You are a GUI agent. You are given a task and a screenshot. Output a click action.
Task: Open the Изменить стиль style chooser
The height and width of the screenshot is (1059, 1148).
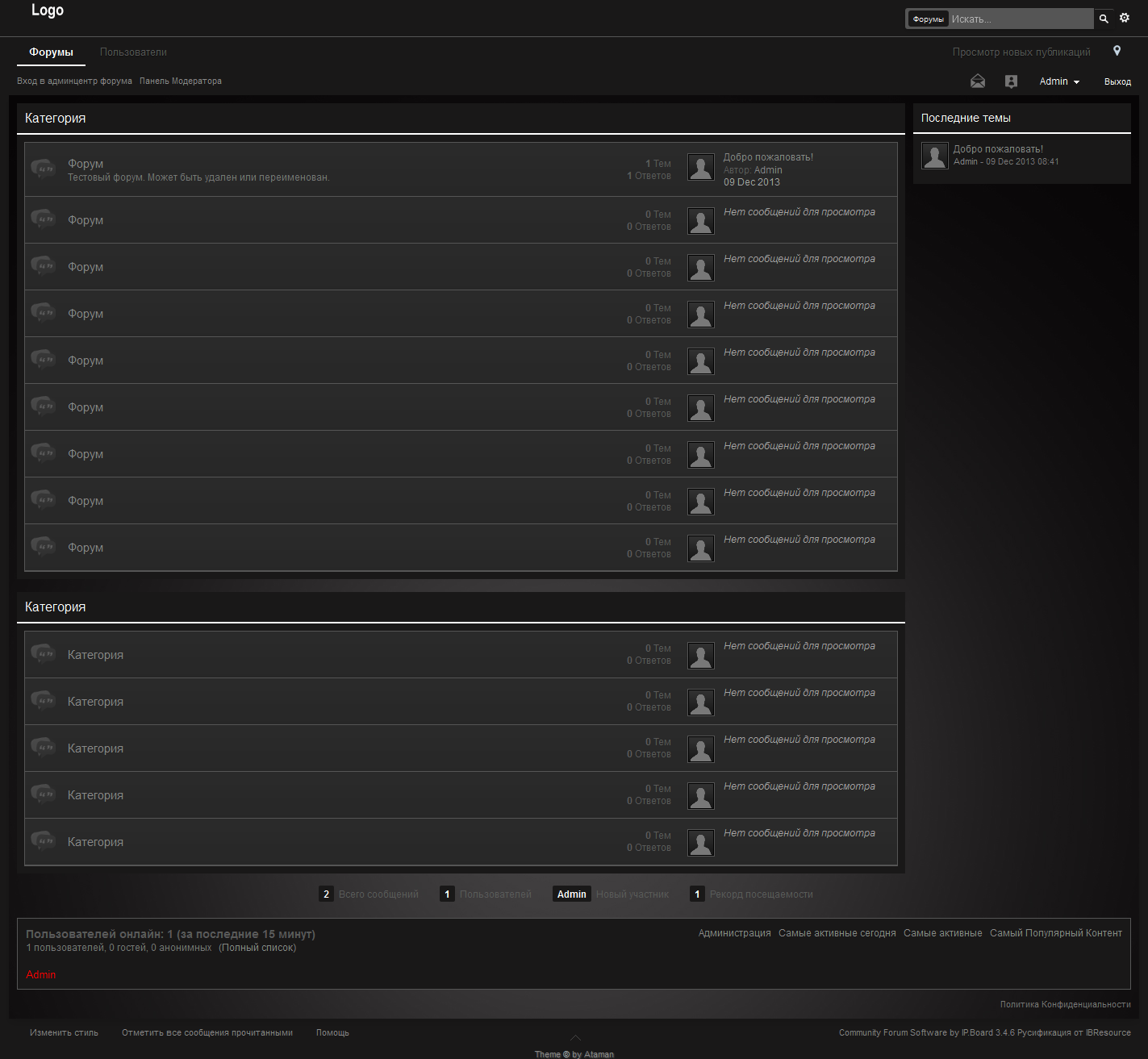[64, 1032]
